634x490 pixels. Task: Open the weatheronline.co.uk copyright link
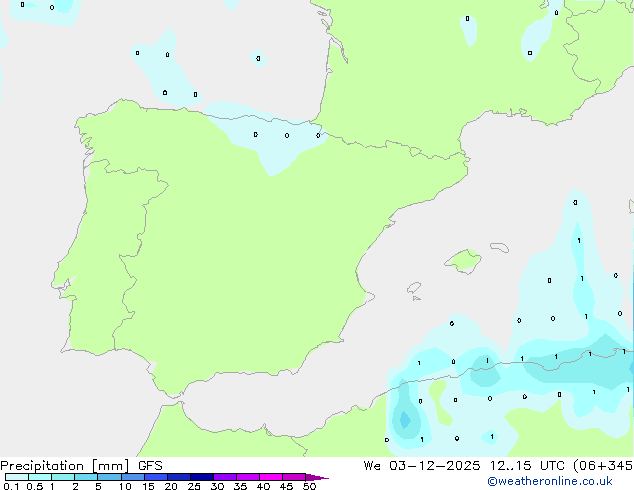[550, 481]
